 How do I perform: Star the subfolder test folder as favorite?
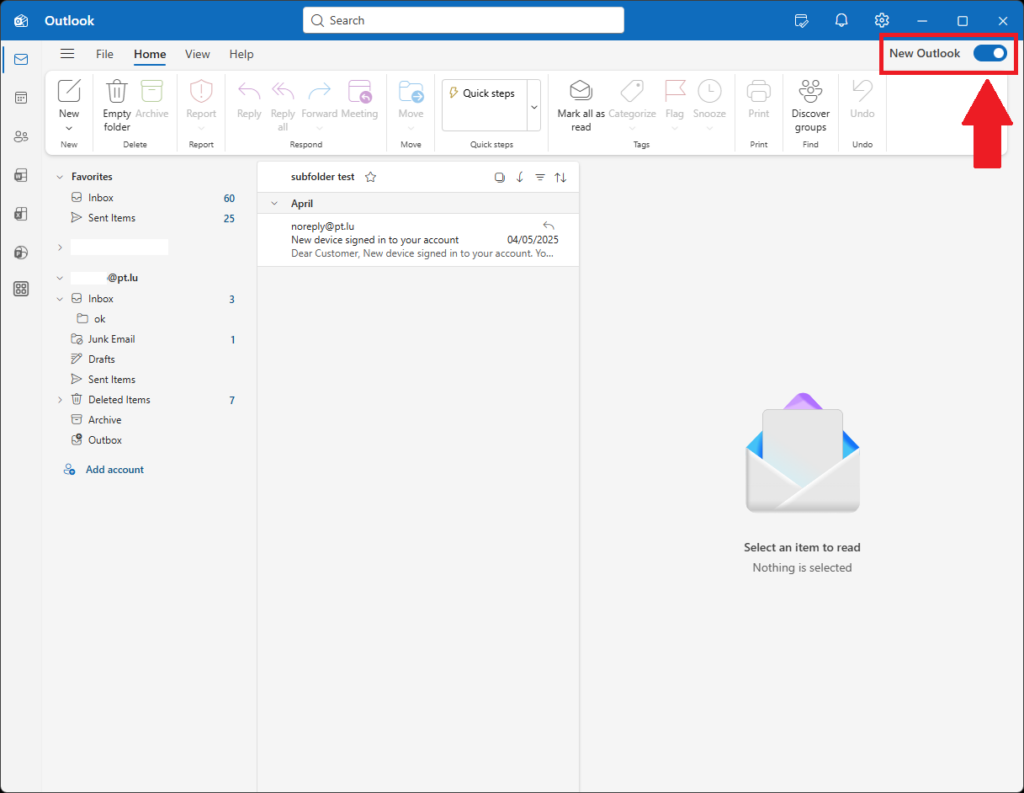pos(370,177)
